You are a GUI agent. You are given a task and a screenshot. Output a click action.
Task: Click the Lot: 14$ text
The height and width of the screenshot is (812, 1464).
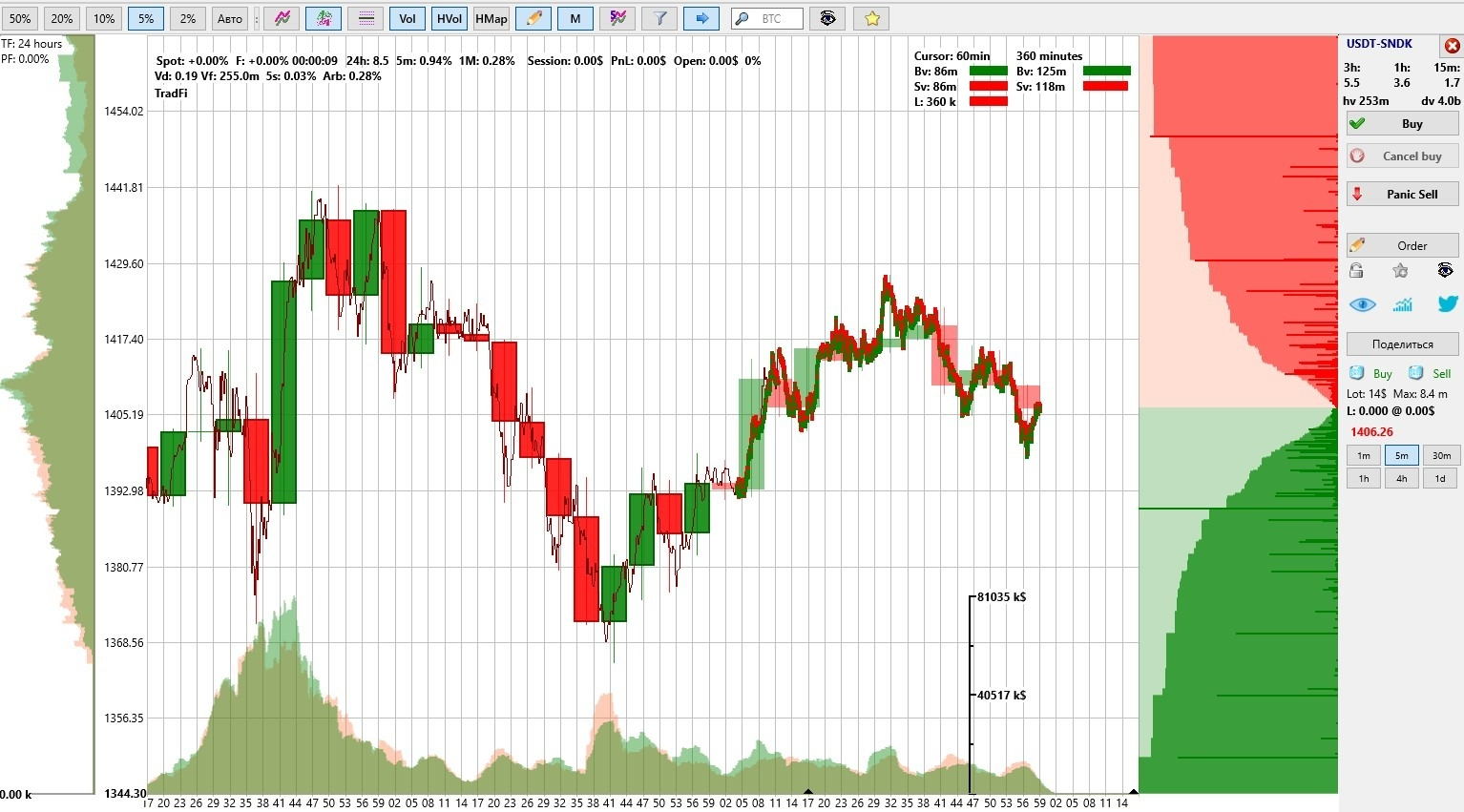(x=1367, y=394)
